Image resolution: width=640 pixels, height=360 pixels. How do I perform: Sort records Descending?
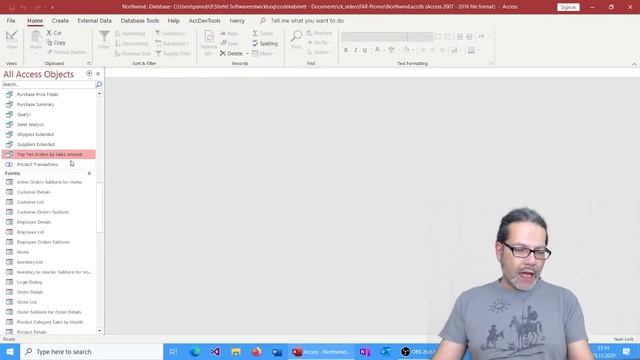[131, 43]
